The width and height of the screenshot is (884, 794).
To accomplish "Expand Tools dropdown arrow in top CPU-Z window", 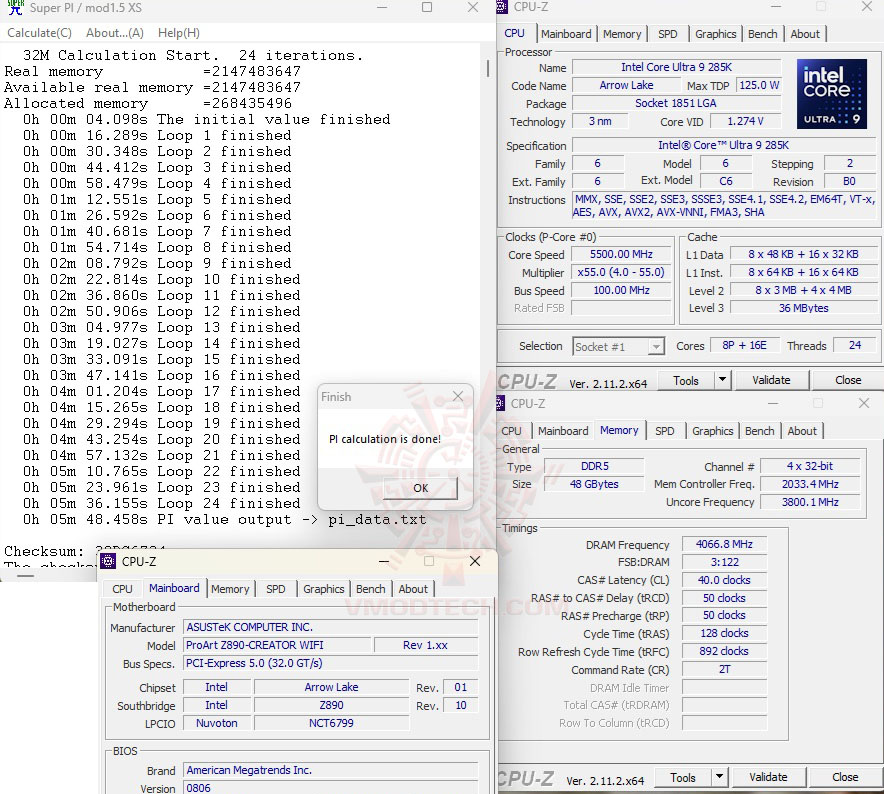I will tap(722, 381).
